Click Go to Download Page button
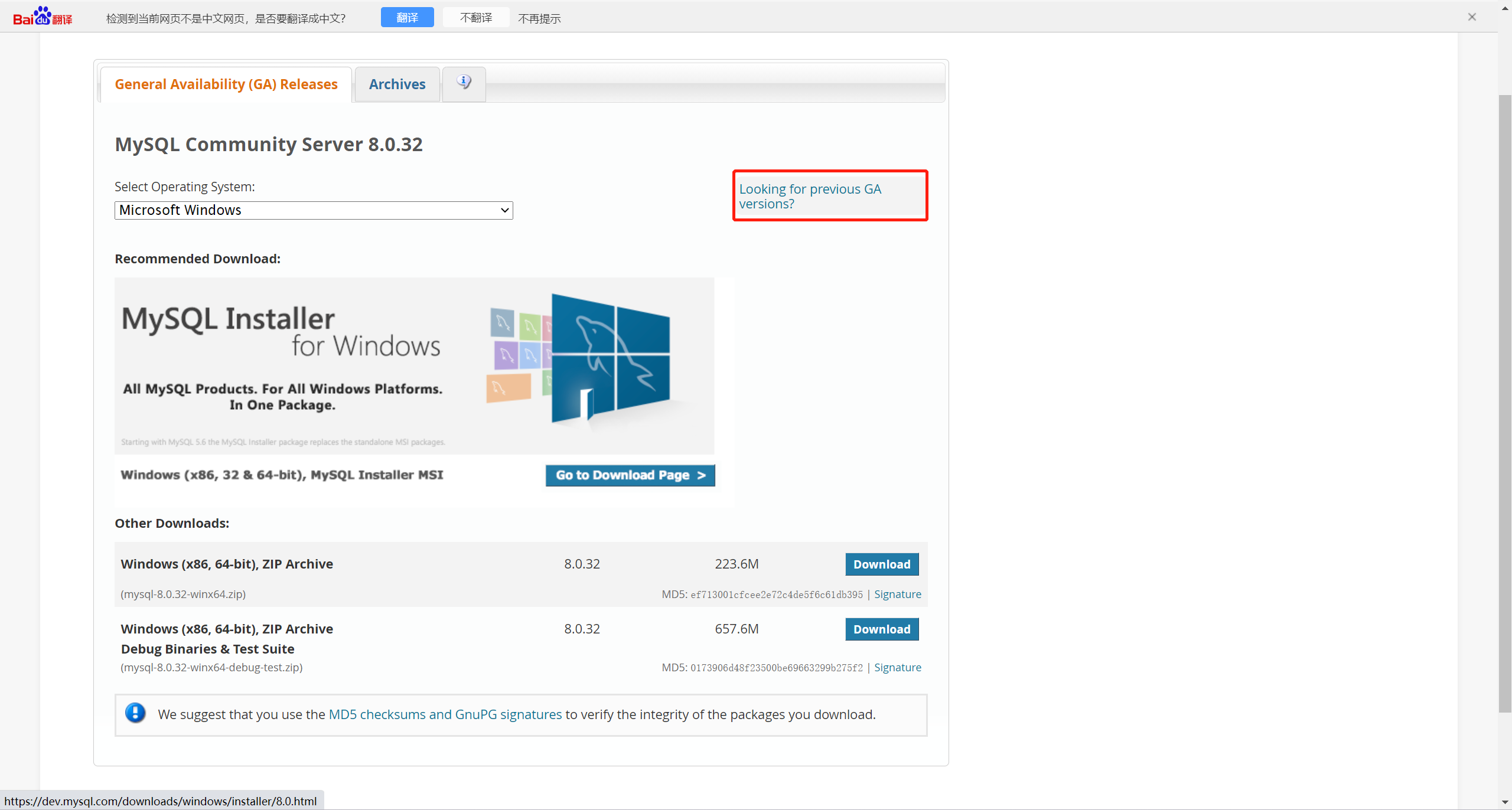The width and height of the screenshot is (1512, 810). pos(630,475)
